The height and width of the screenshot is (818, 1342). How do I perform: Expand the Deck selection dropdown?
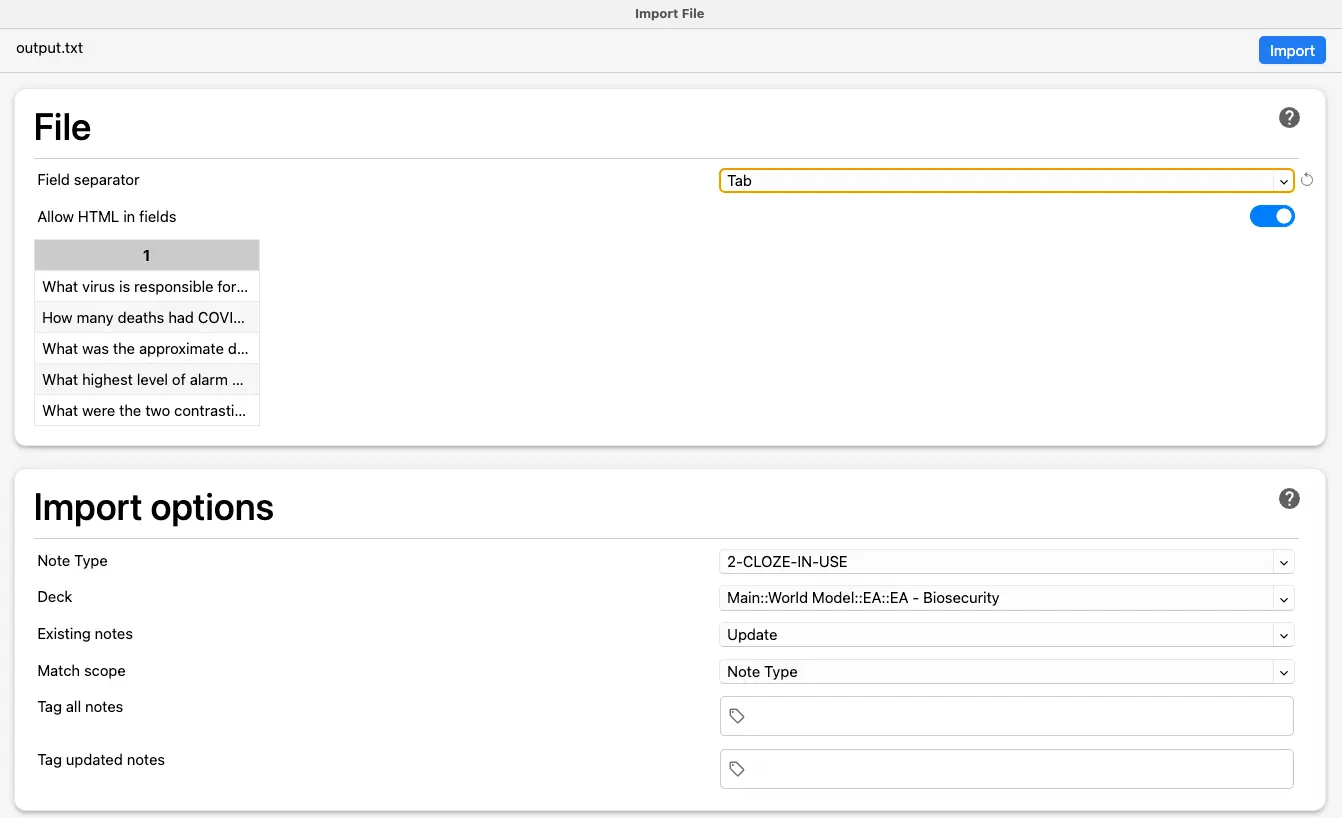tap(1006, 598)
